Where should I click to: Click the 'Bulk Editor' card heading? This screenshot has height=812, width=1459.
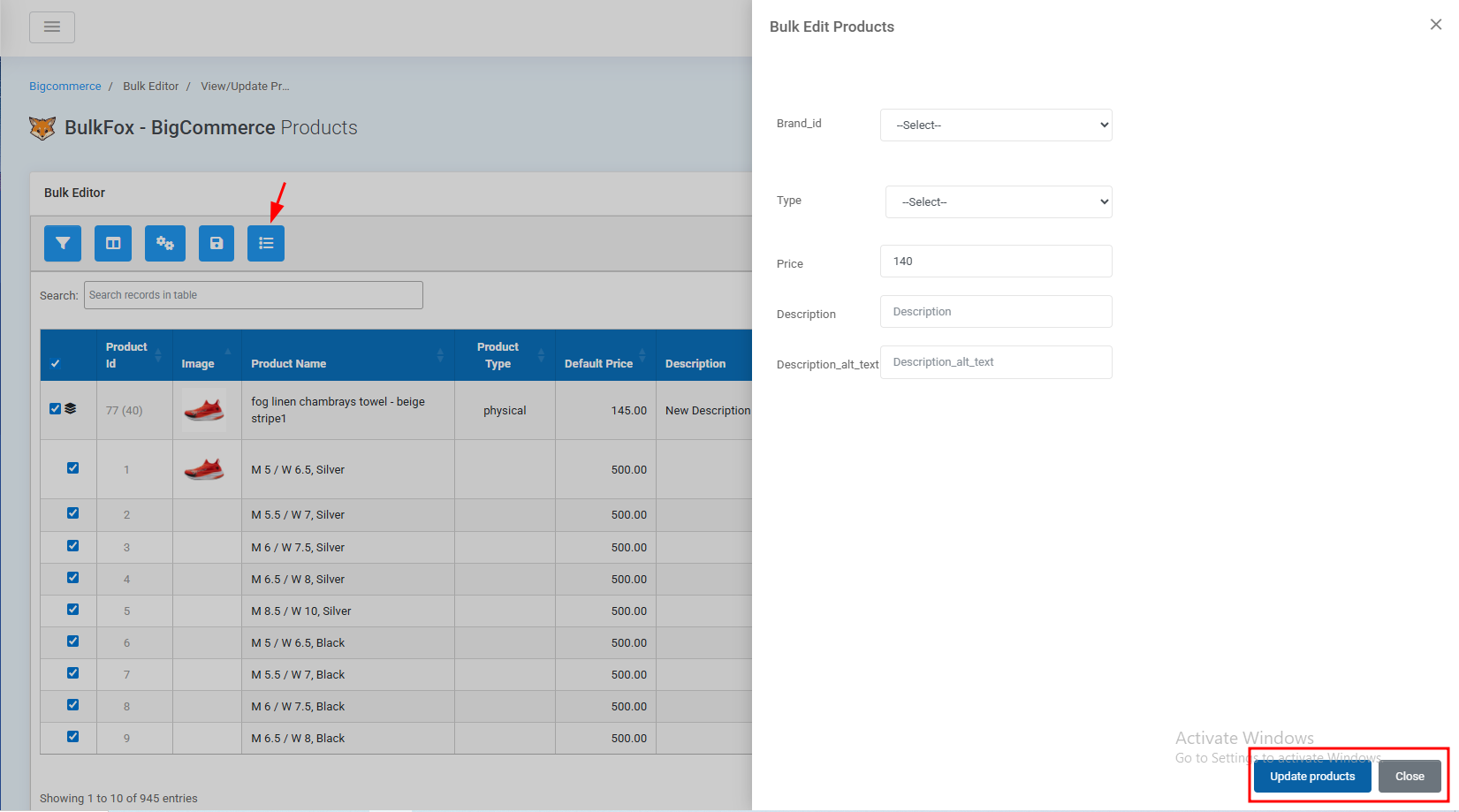[74, 193]
